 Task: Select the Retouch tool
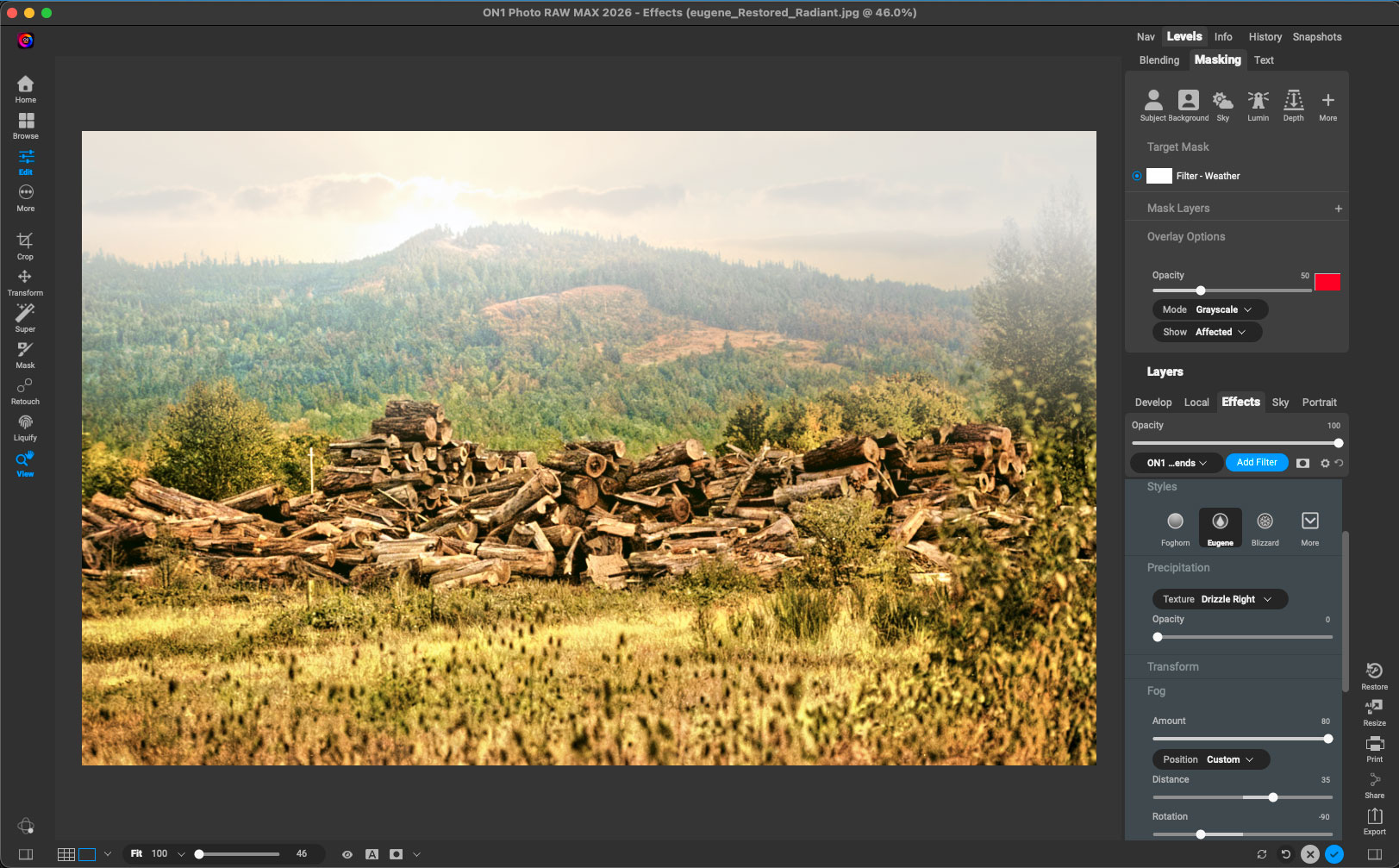pyautogui.click(x=25, y=390)
